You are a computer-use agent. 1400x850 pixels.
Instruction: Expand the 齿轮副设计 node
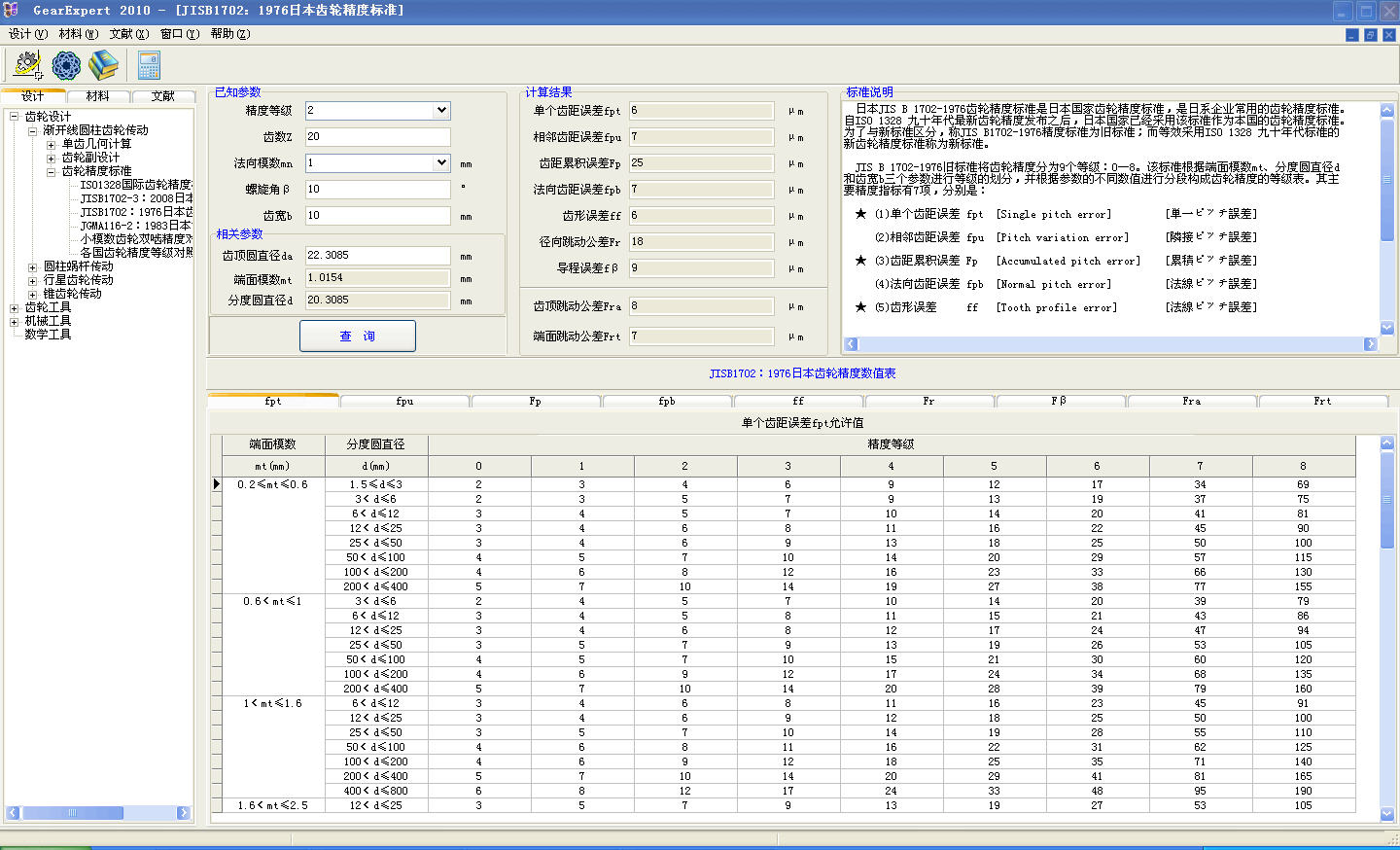tap(51, 158)
